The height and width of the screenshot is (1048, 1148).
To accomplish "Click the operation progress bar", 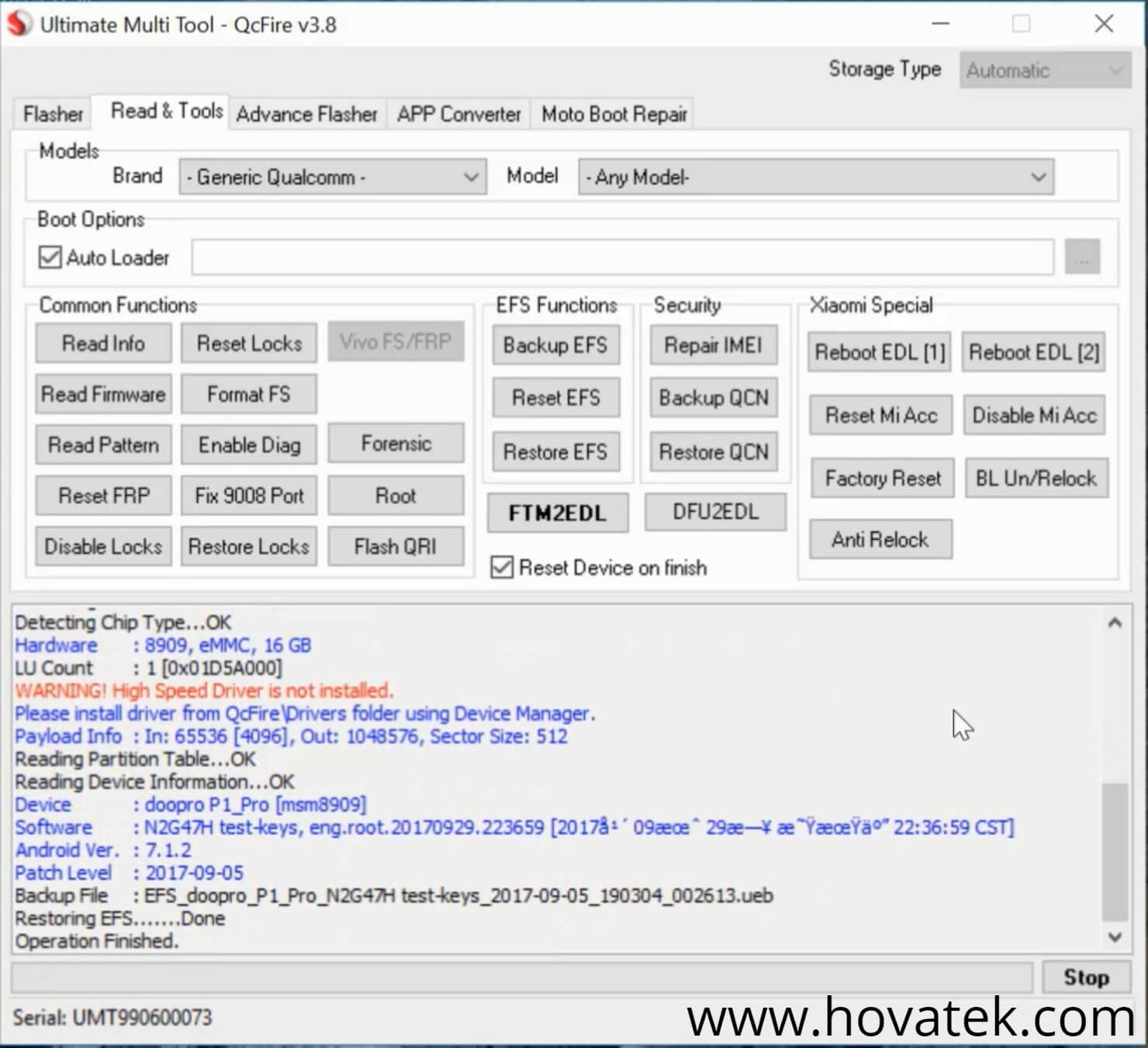I will [522, 977].
